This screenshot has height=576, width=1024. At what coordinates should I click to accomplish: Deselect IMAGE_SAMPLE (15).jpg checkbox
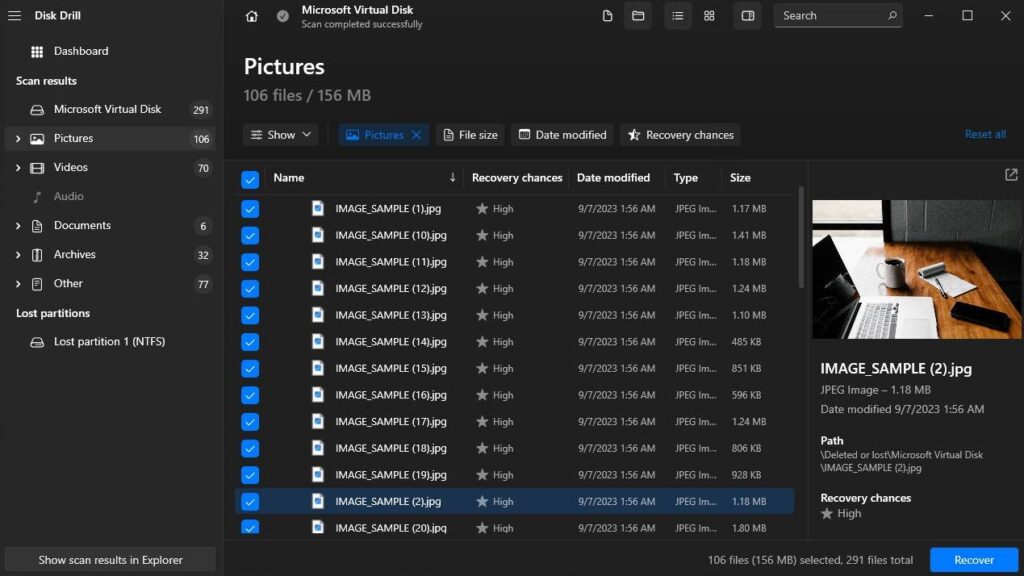tap(249, 368)
